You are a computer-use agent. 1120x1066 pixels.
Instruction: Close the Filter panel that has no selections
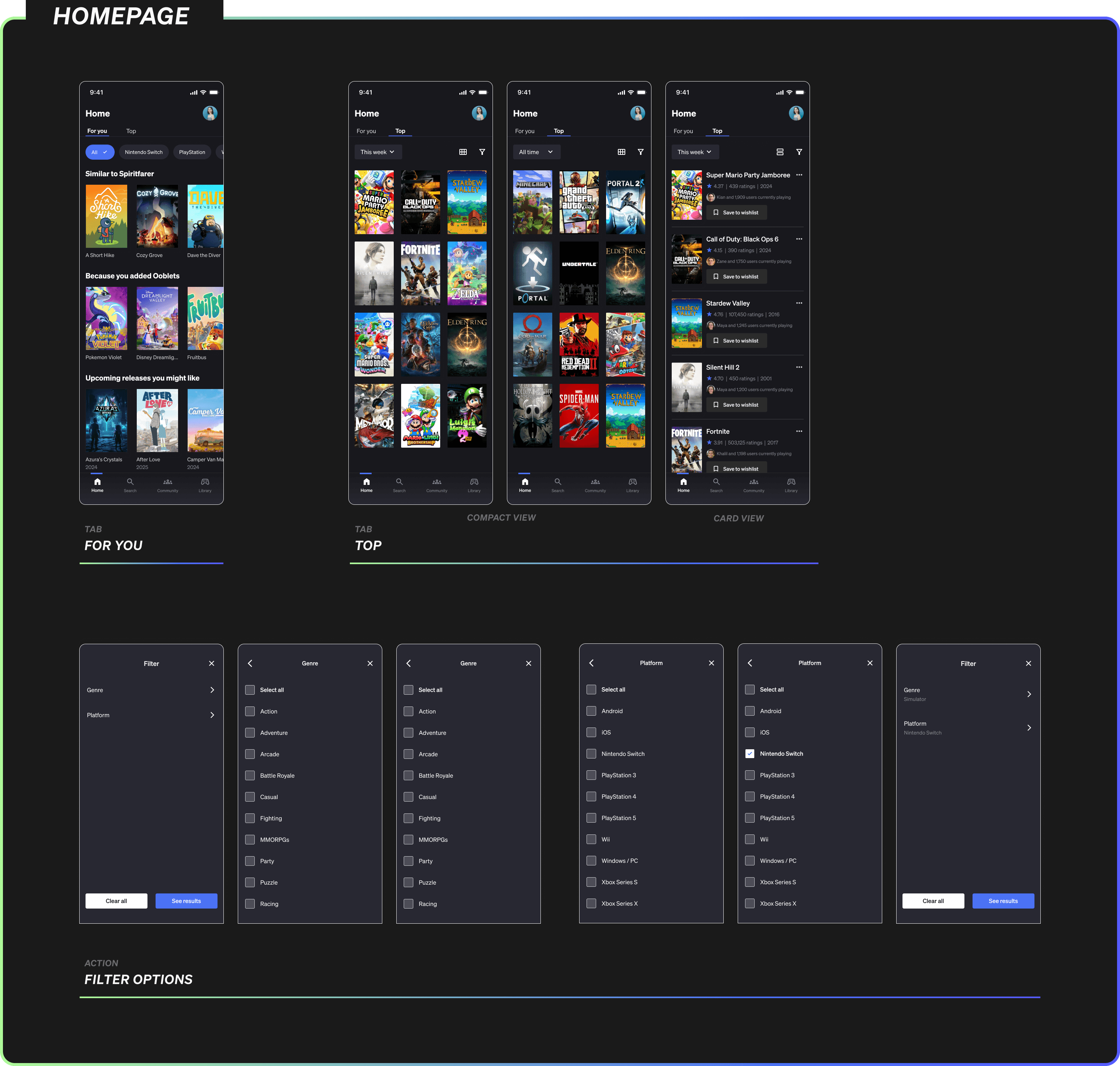tap(211, 664)
